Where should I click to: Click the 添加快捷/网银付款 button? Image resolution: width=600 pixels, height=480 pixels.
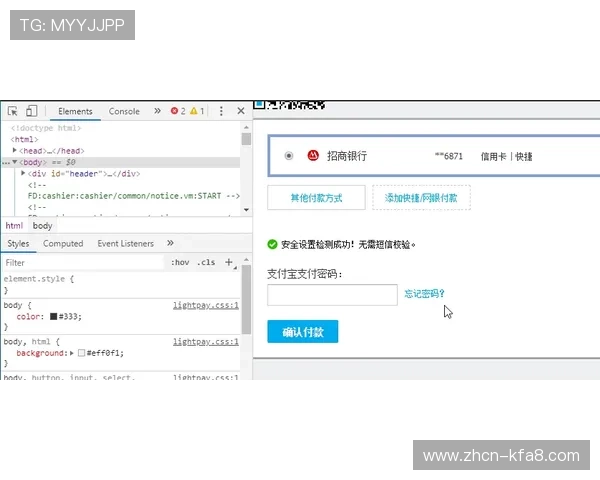[x=421, y=198]
